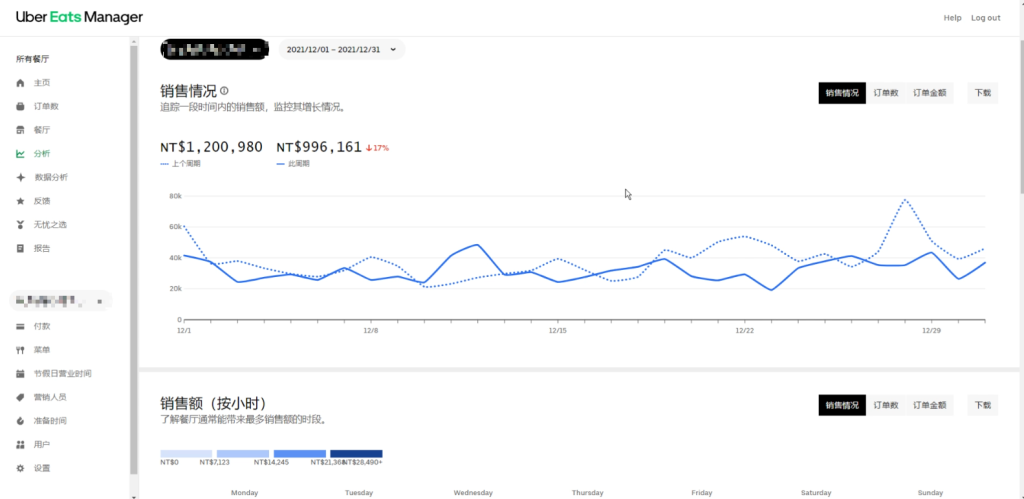Click the 下载 button for the sales chart

(982, 93)
